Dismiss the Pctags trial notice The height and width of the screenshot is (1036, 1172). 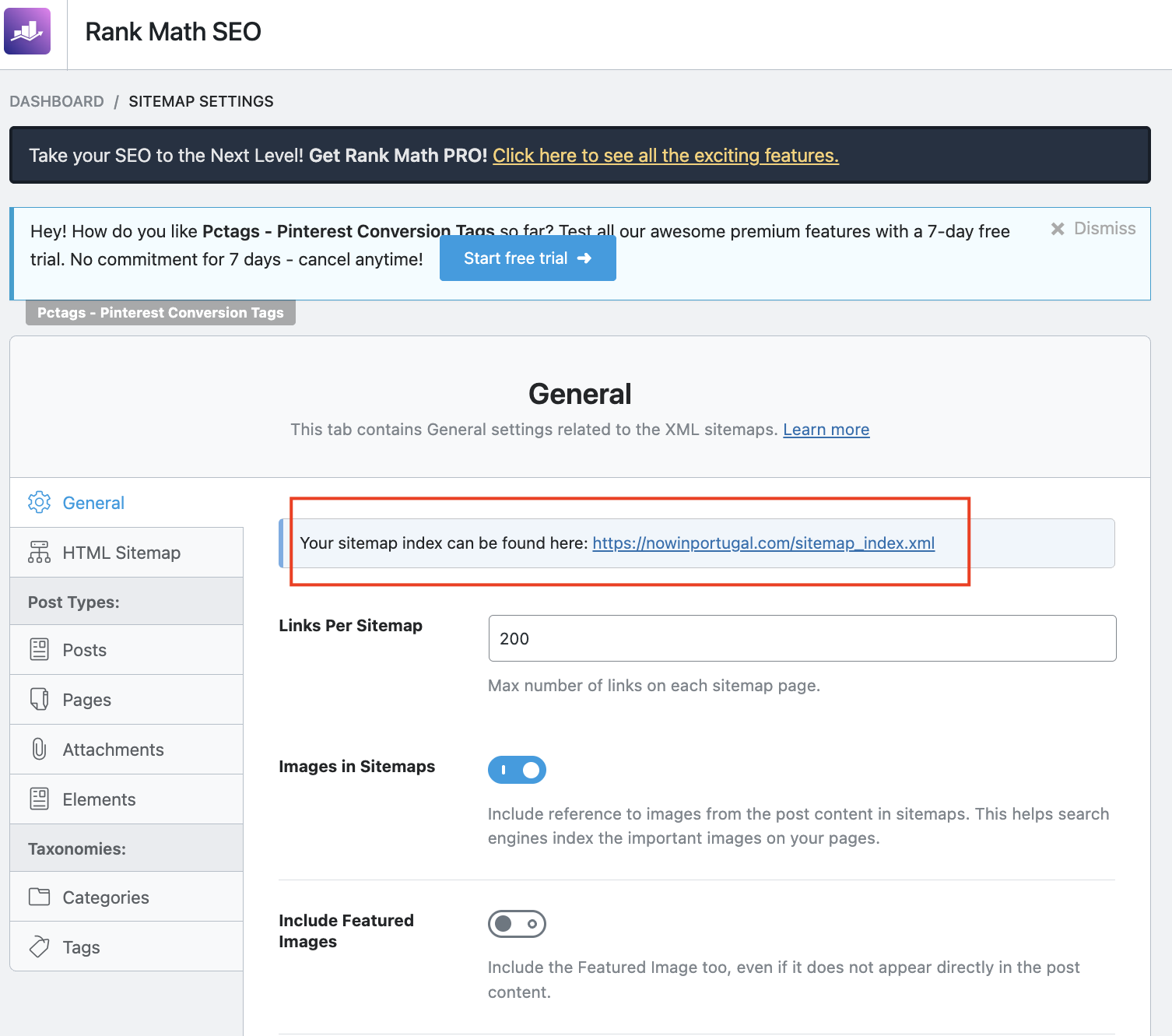[x=1093, y=229]
